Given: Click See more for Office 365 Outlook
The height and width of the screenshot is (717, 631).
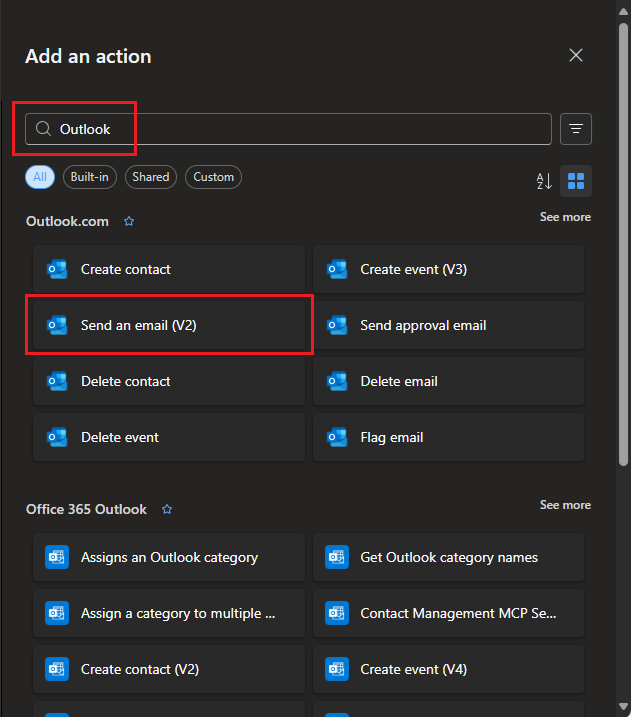Looking at the screenshot, I should coord(565,505).
